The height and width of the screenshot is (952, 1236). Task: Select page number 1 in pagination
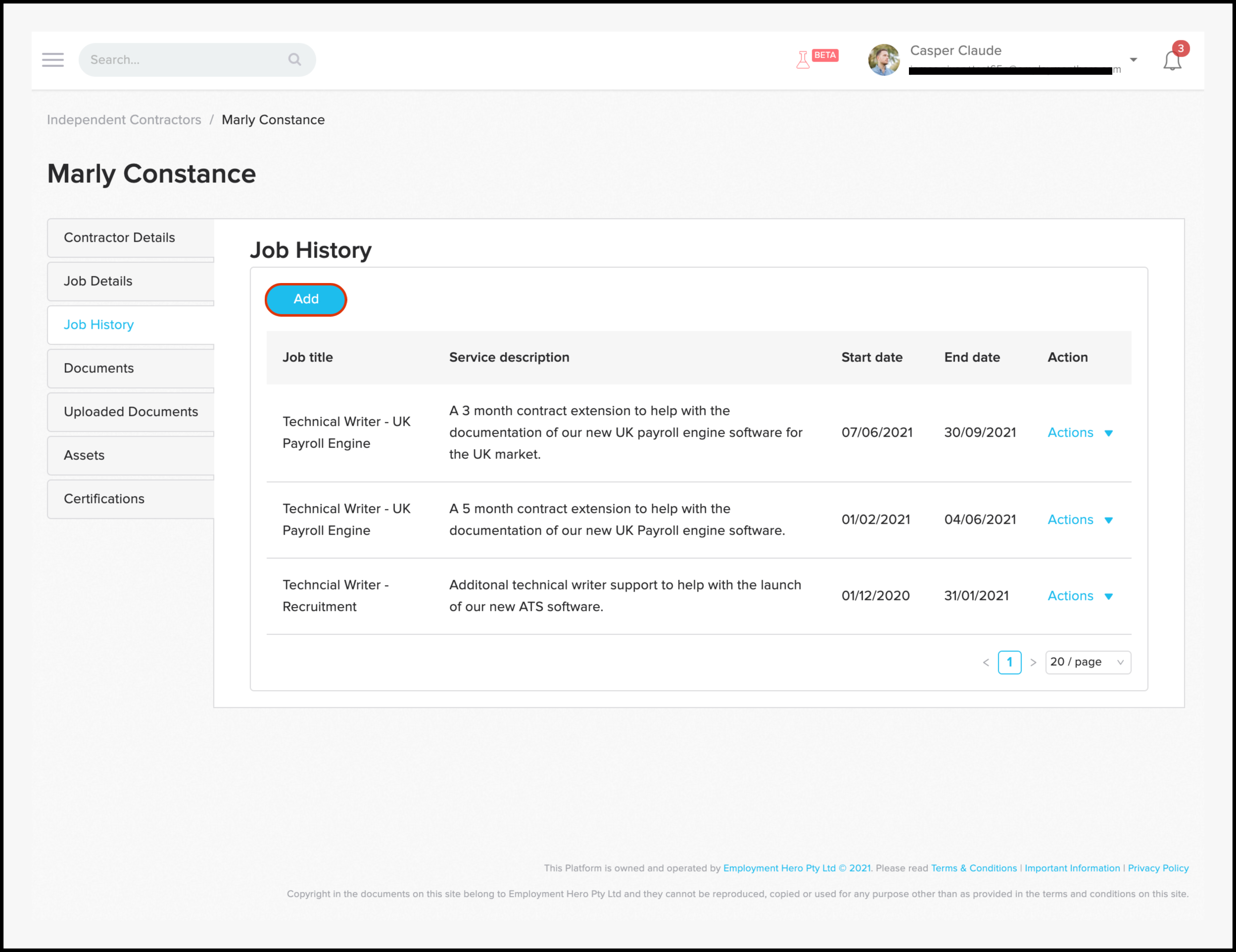pos(1009,662)
